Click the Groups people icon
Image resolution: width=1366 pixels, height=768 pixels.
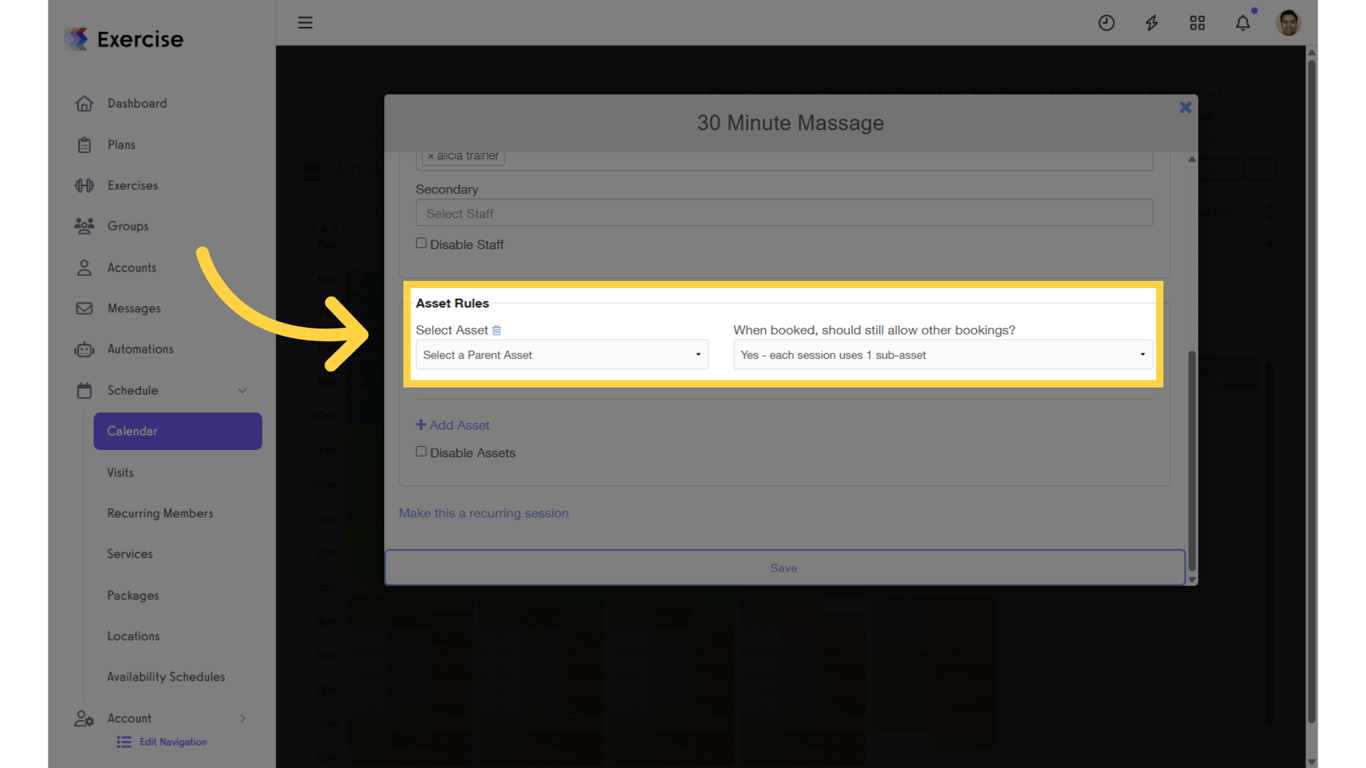[x=84, y=226]
